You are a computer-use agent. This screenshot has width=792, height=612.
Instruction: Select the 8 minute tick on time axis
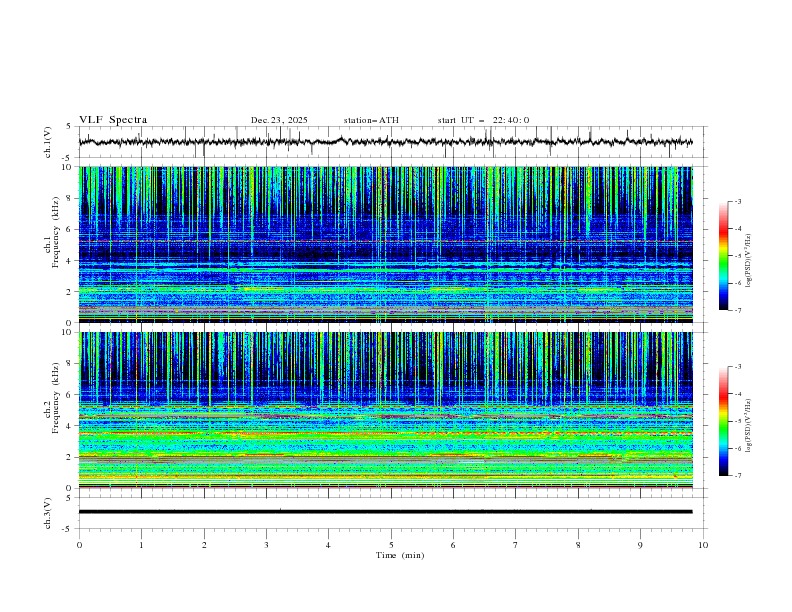pos(578,545)
